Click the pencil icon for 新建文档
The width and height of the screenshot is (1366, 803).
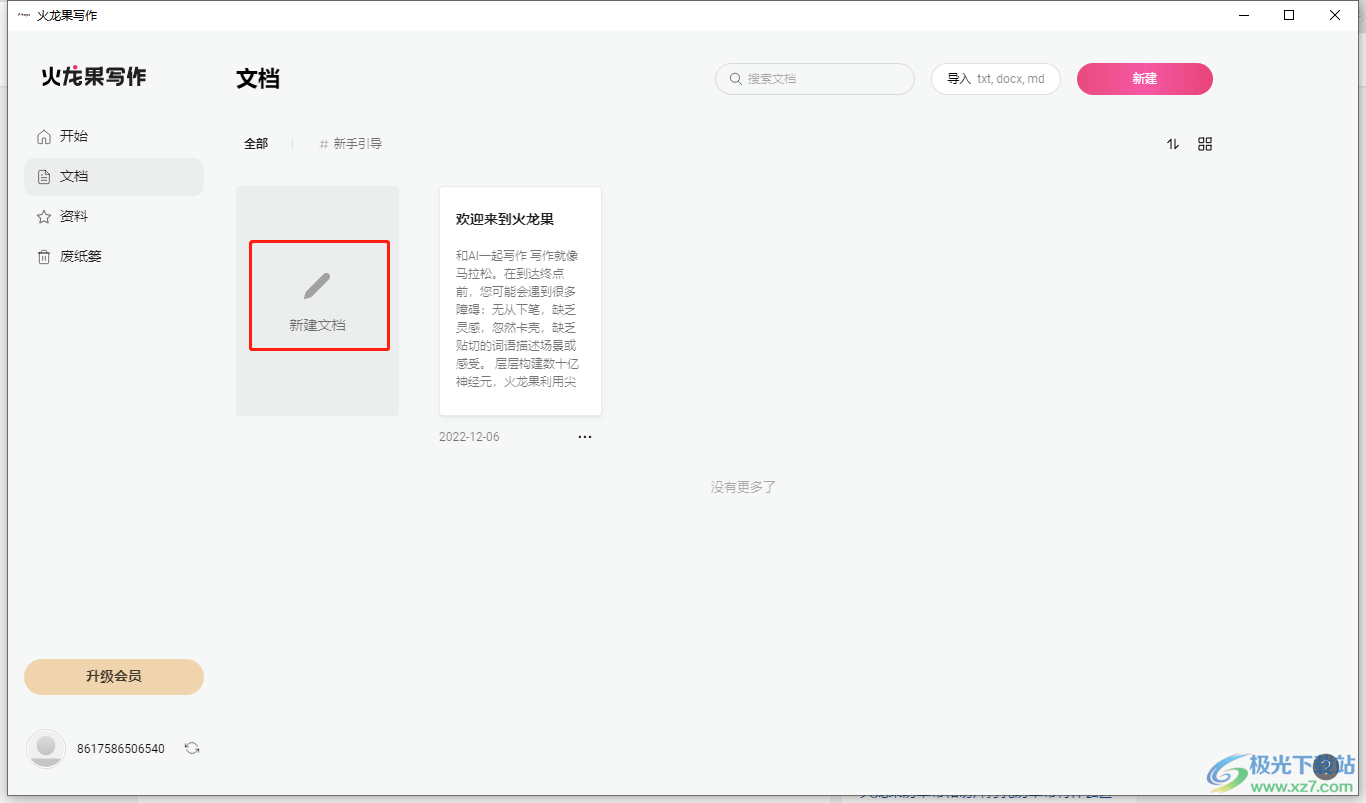317,286
